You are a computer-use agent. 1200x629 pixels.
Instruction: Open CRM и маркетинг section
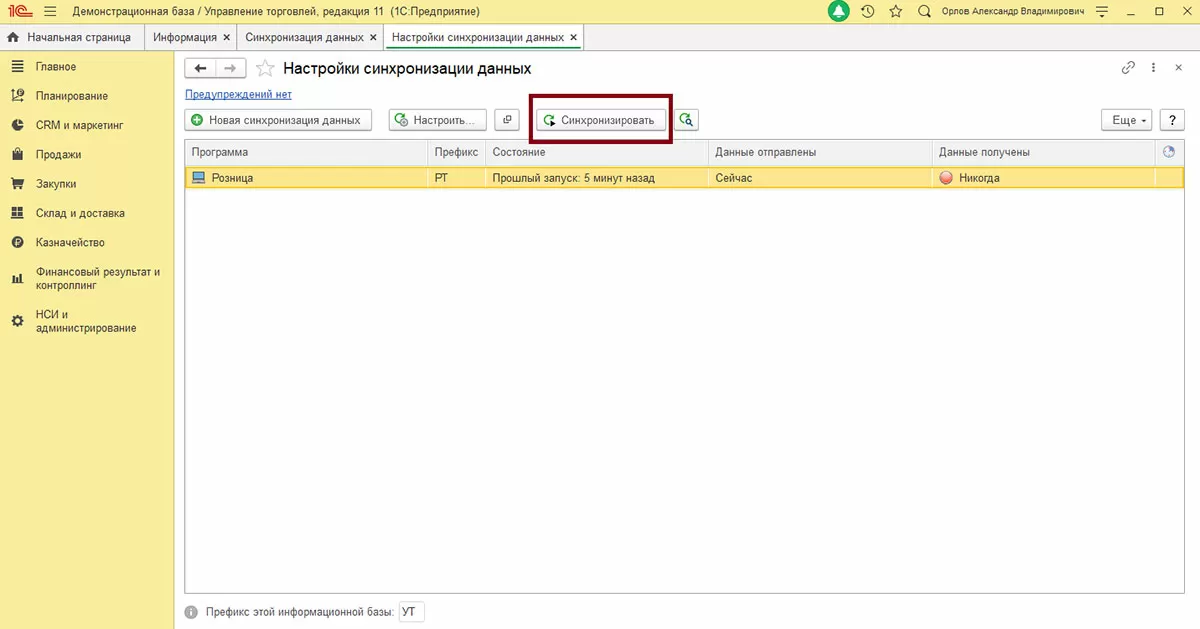[79, 125]
